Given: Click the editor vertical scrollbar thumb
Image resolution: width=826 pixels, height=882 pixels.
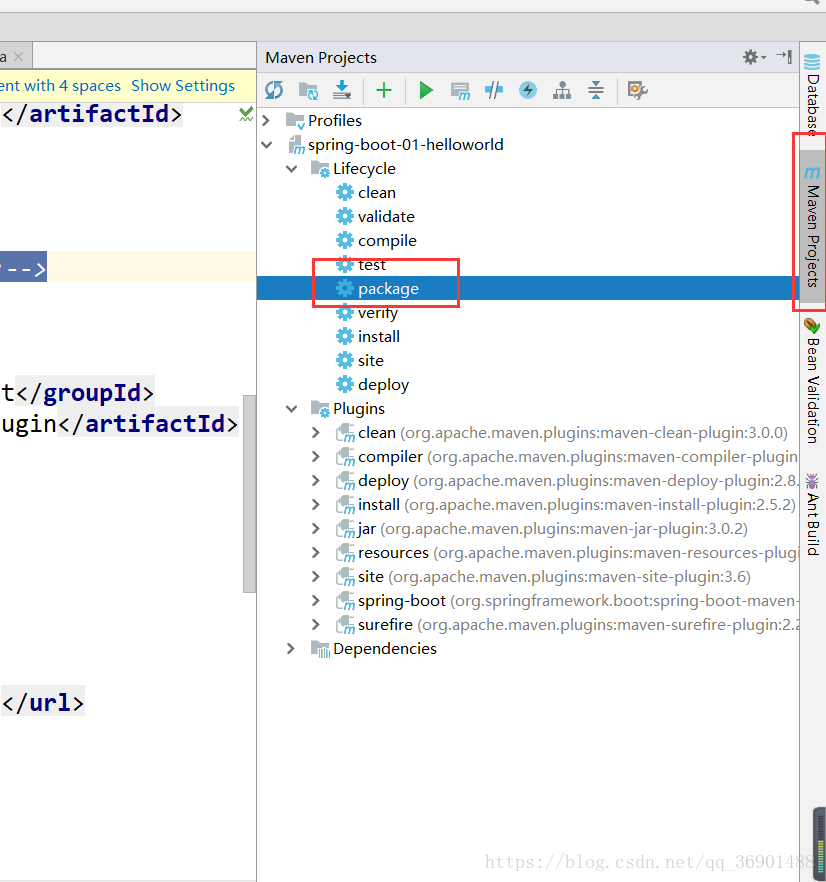Looking at the screenshot, I should point(249,494).
